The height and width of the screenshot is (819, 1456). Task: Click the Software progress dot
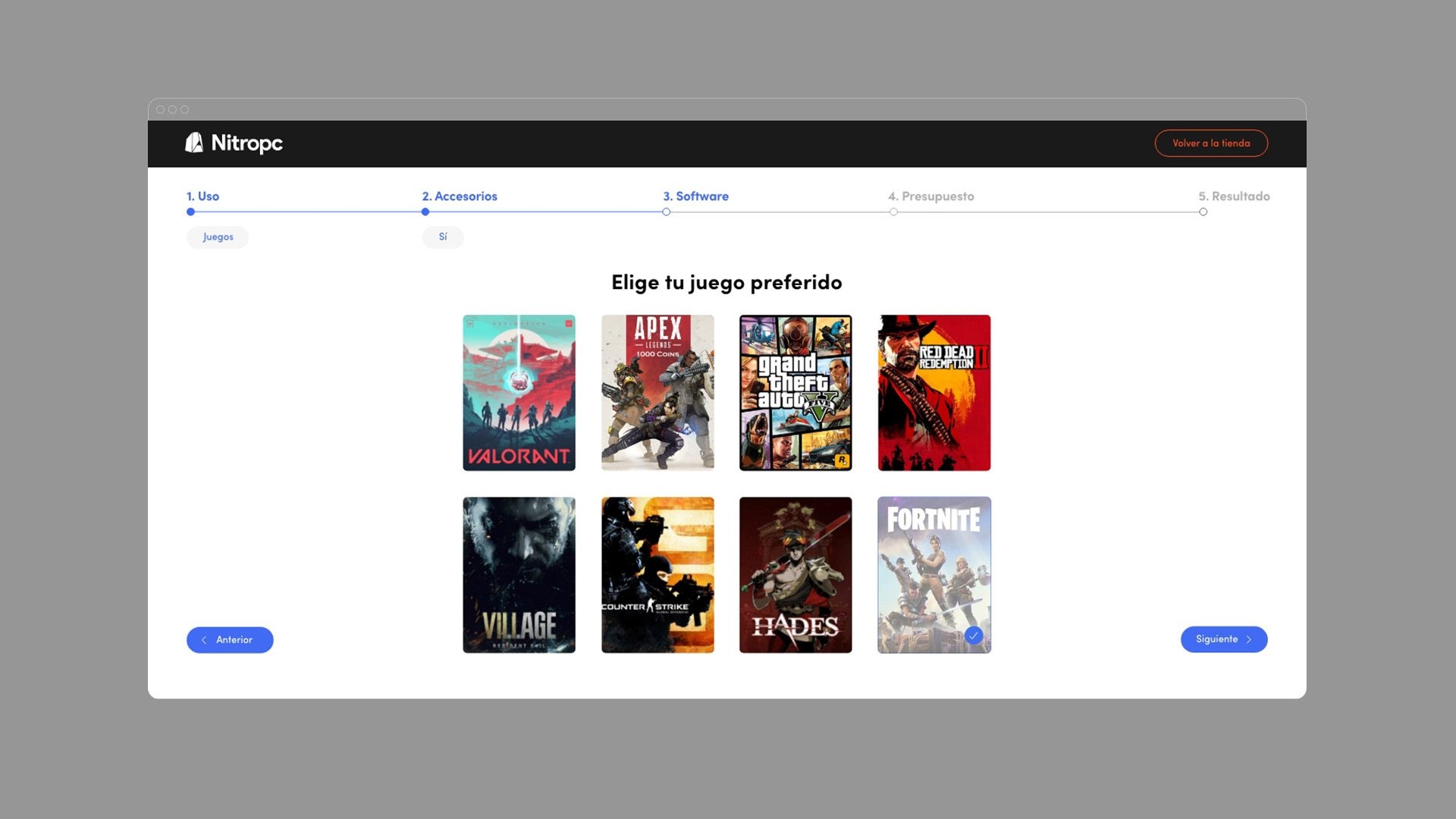(x=667, y=212)
